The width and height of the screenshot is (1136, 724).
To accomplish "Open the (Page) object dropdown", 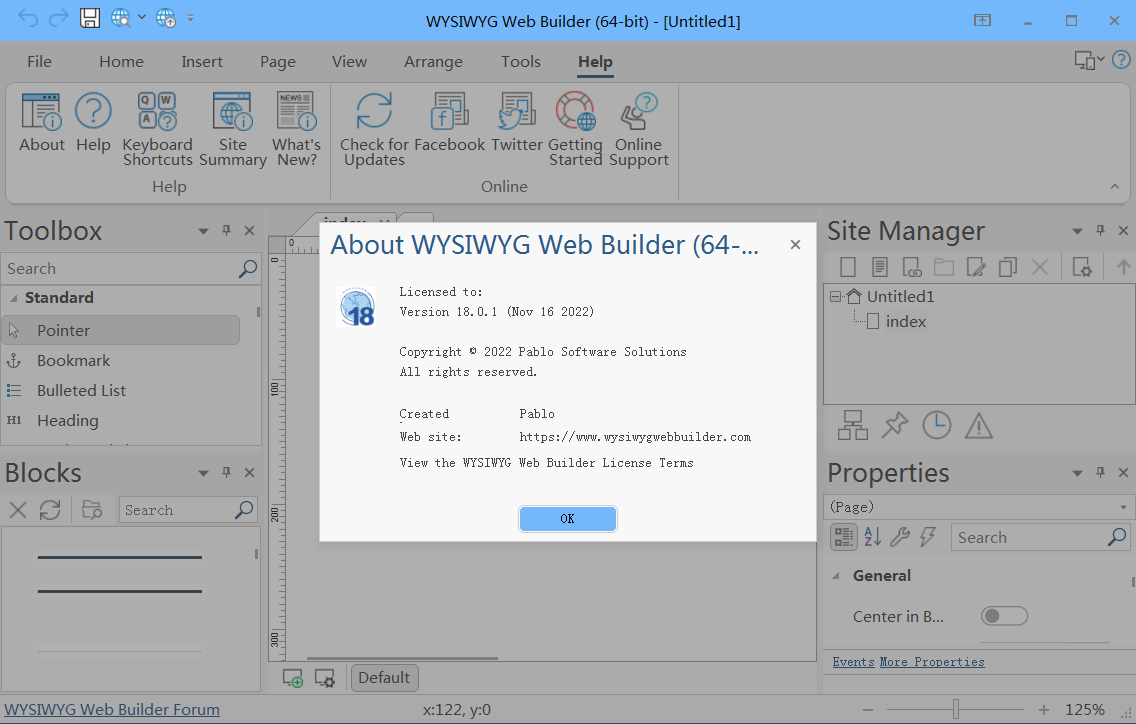I will click(x=1123, y=507).
